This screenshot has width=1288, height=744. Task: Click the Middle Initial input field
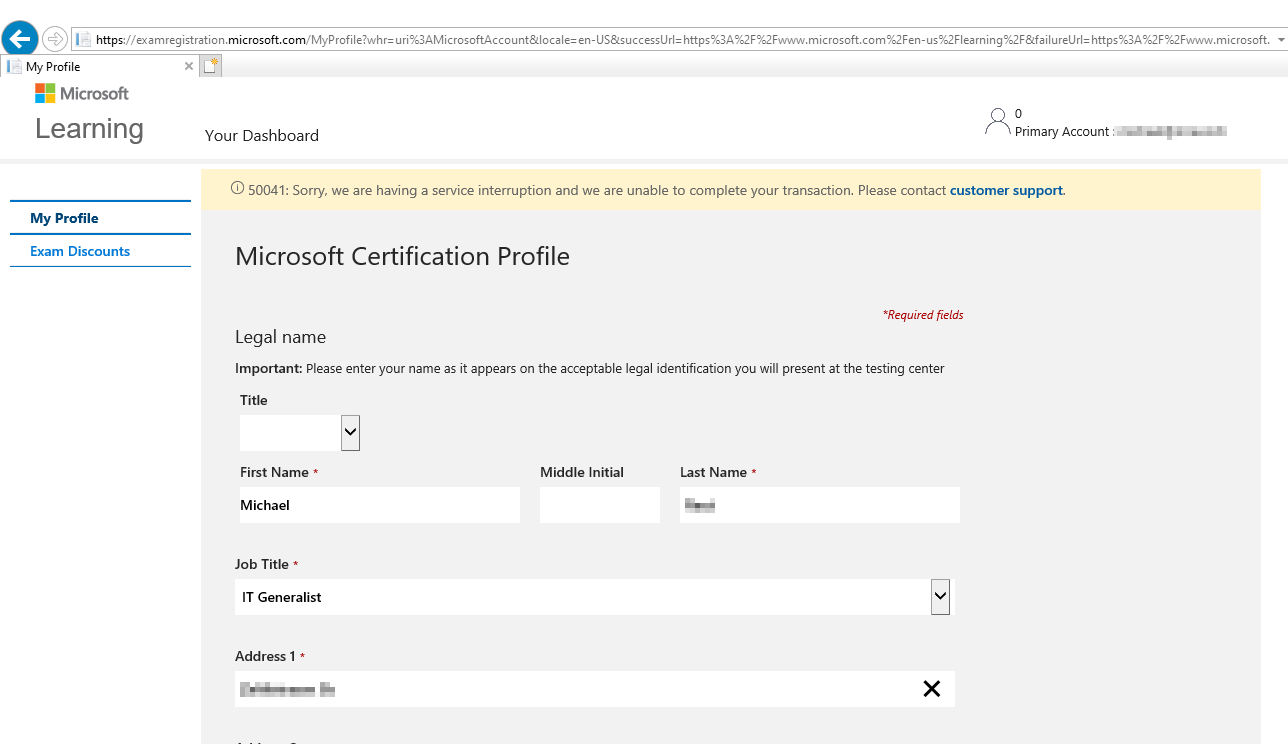(x=600, y=505)
